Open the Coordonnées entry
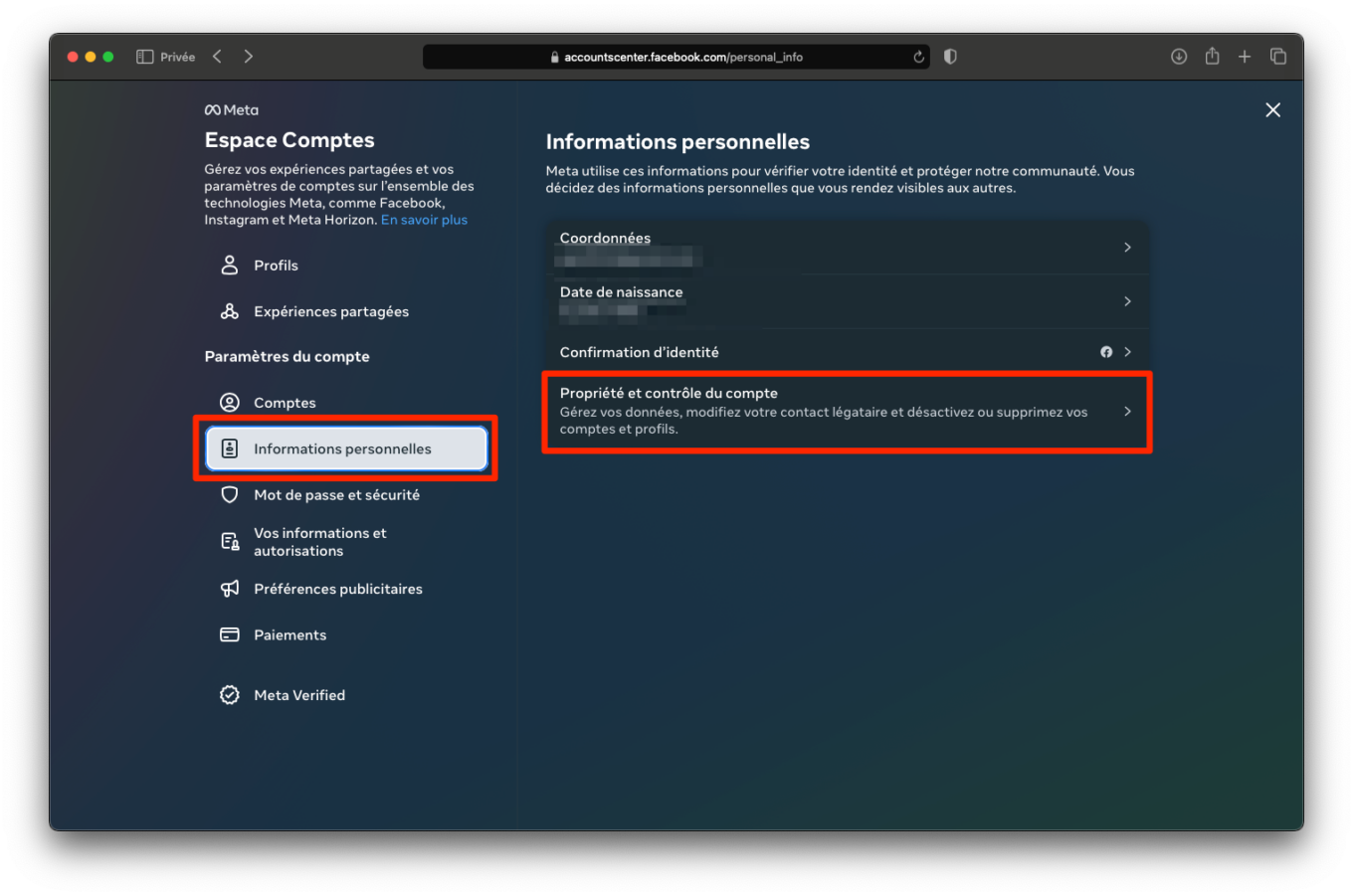1353x896 pixels. tap(848, 248)
